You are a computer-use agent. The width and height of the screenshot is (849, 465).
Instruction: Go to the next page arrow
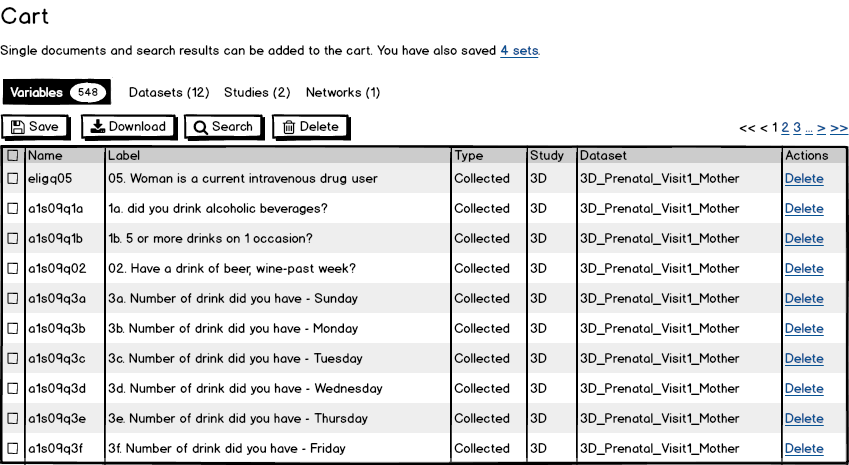point(821,128)
